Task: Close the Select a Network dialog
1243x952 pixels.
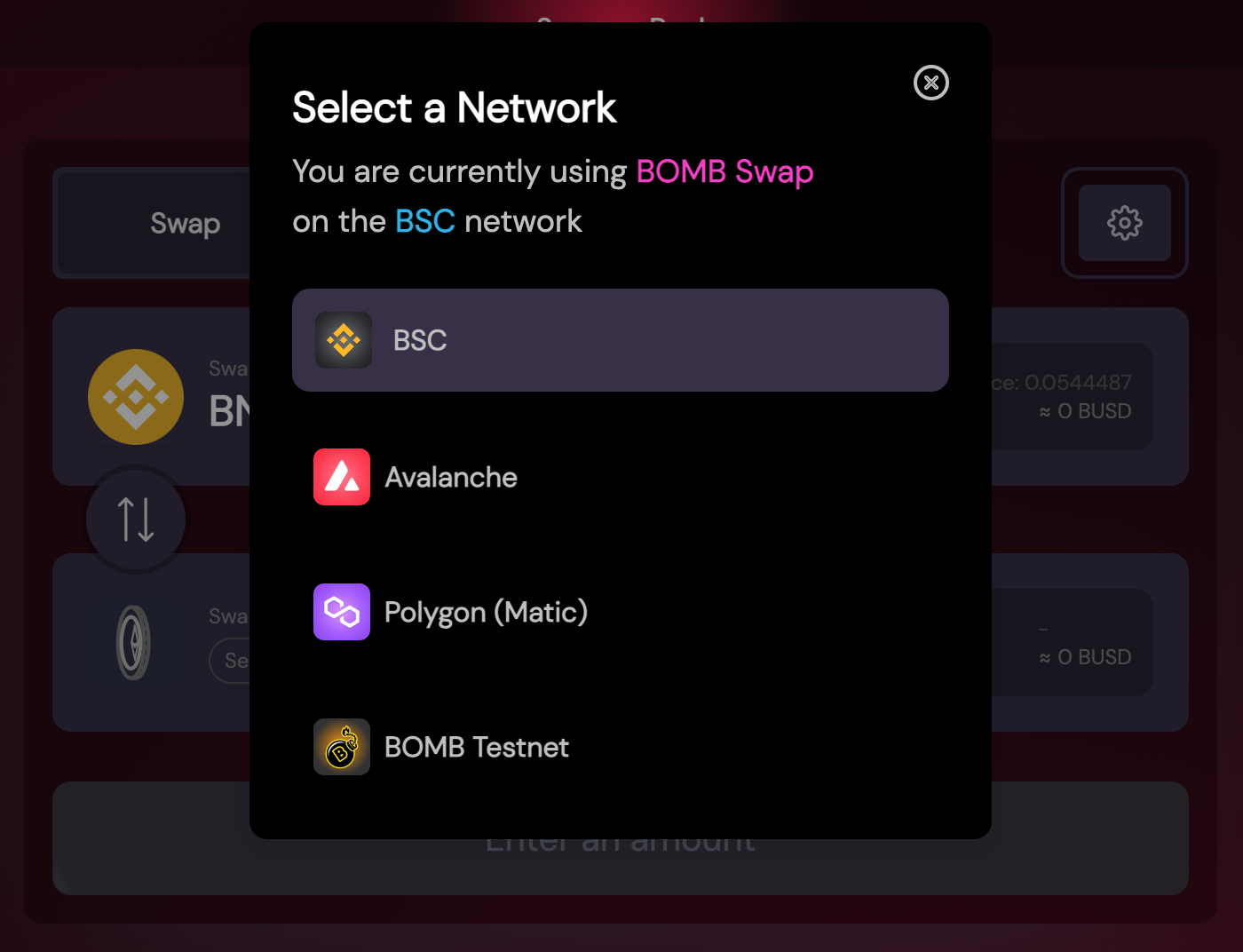Action: click(931, 83)
